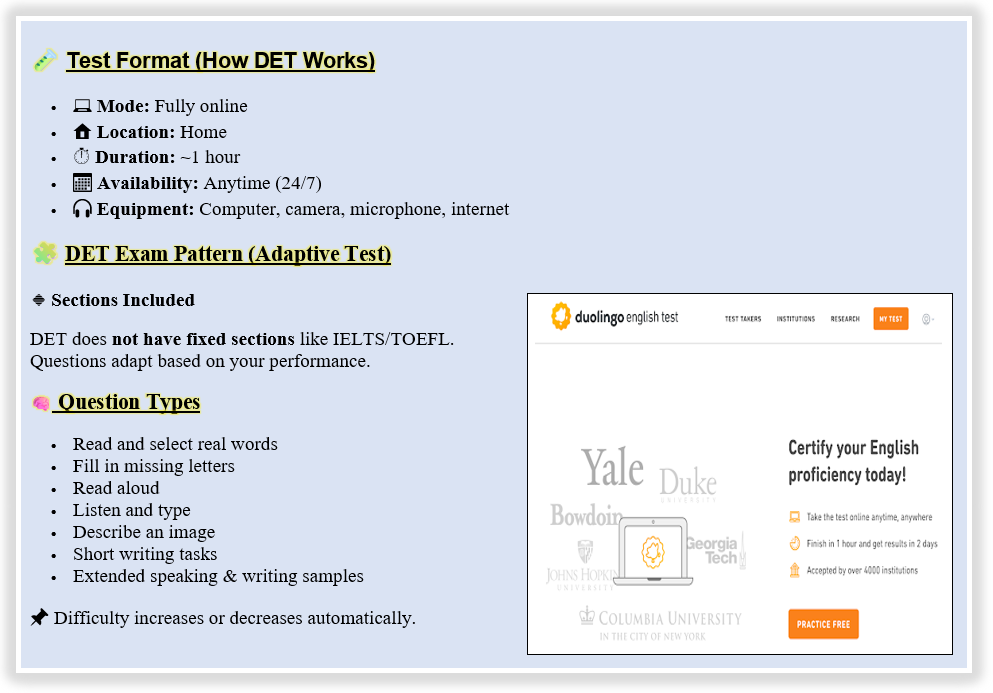Viewport: 993px width, 693px height.
Task: Click the brain icon beside Question Types
Action: tap(41, 403)
